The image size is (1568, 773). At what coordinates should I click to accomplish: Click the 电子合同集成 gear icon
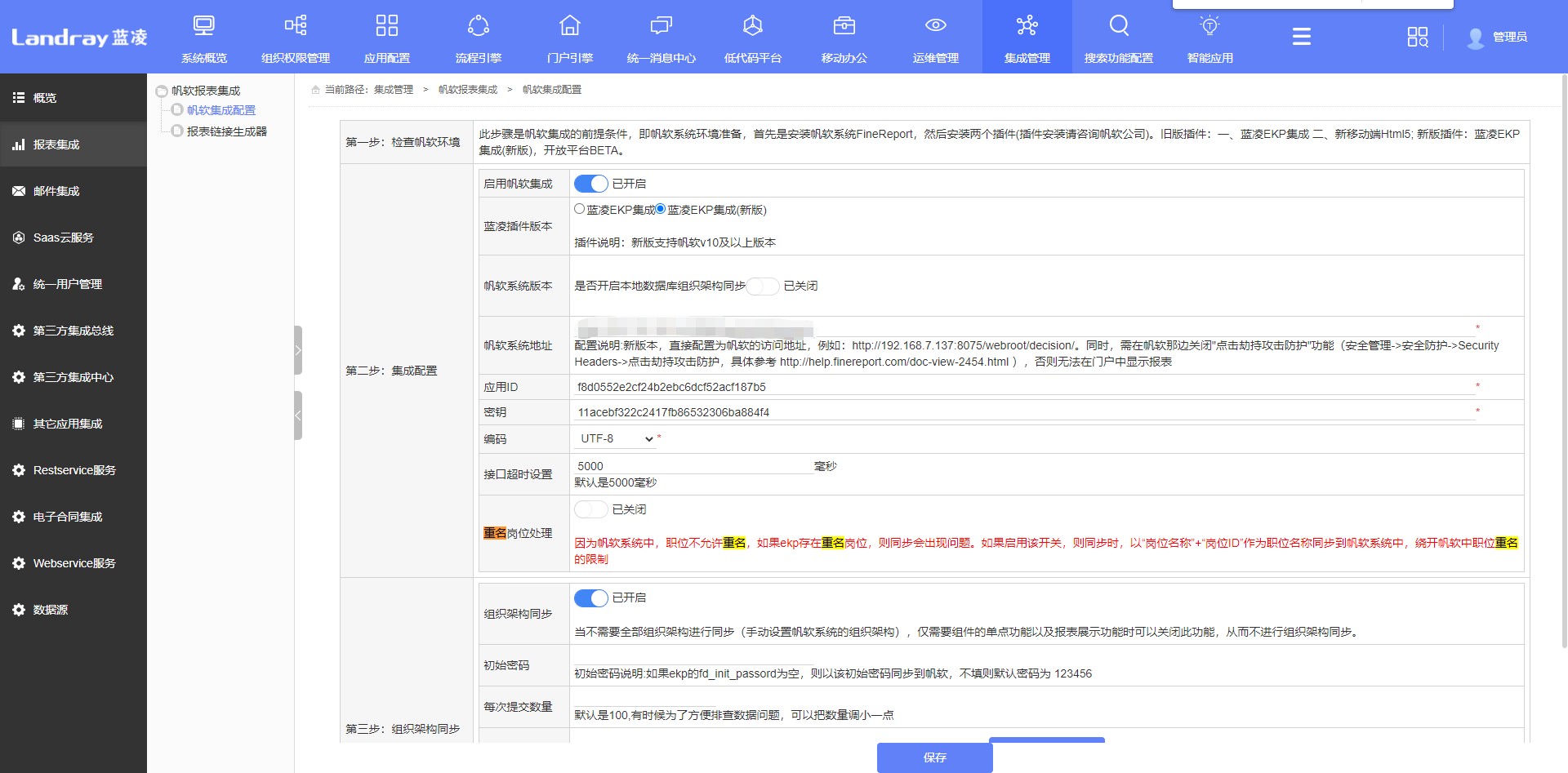click(19, 517)
